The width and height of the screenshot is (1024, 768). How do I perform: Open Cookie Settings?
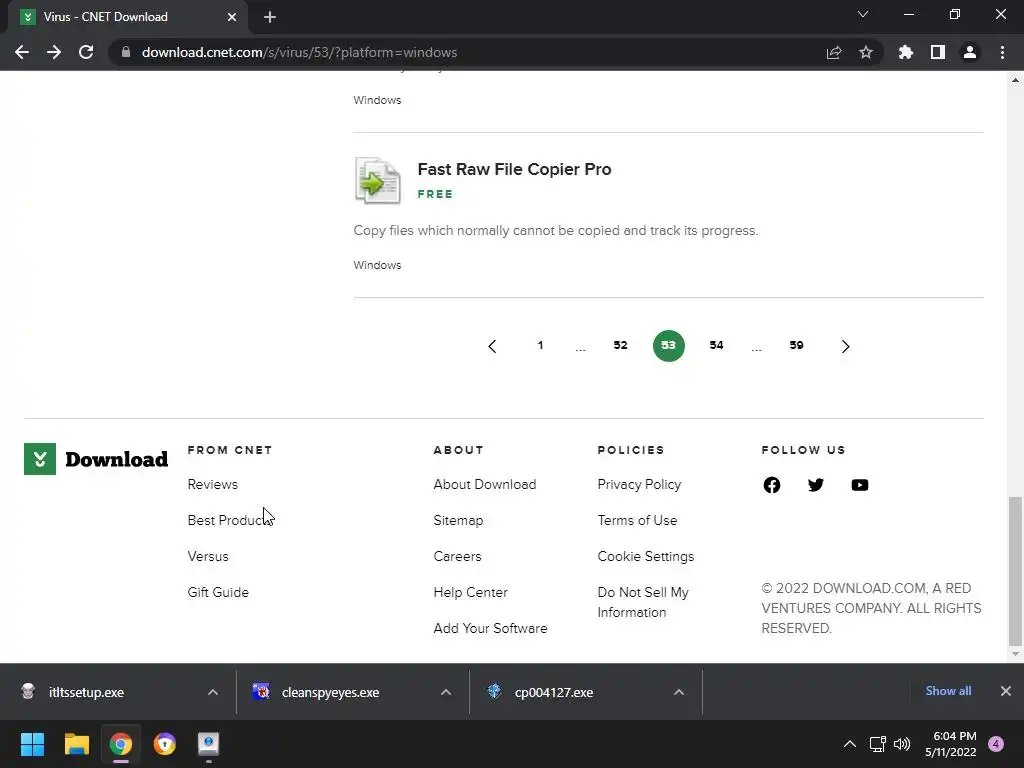click(646, 556)
